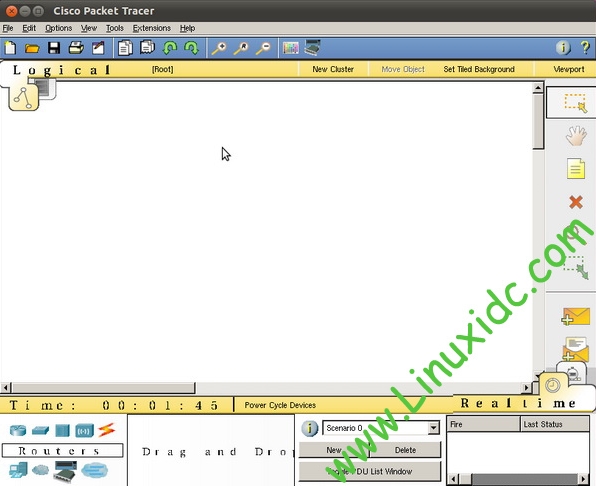Open the Options menu
Image resolution: width=596 pixels, height=486 pixels.
tap(59, 28)
